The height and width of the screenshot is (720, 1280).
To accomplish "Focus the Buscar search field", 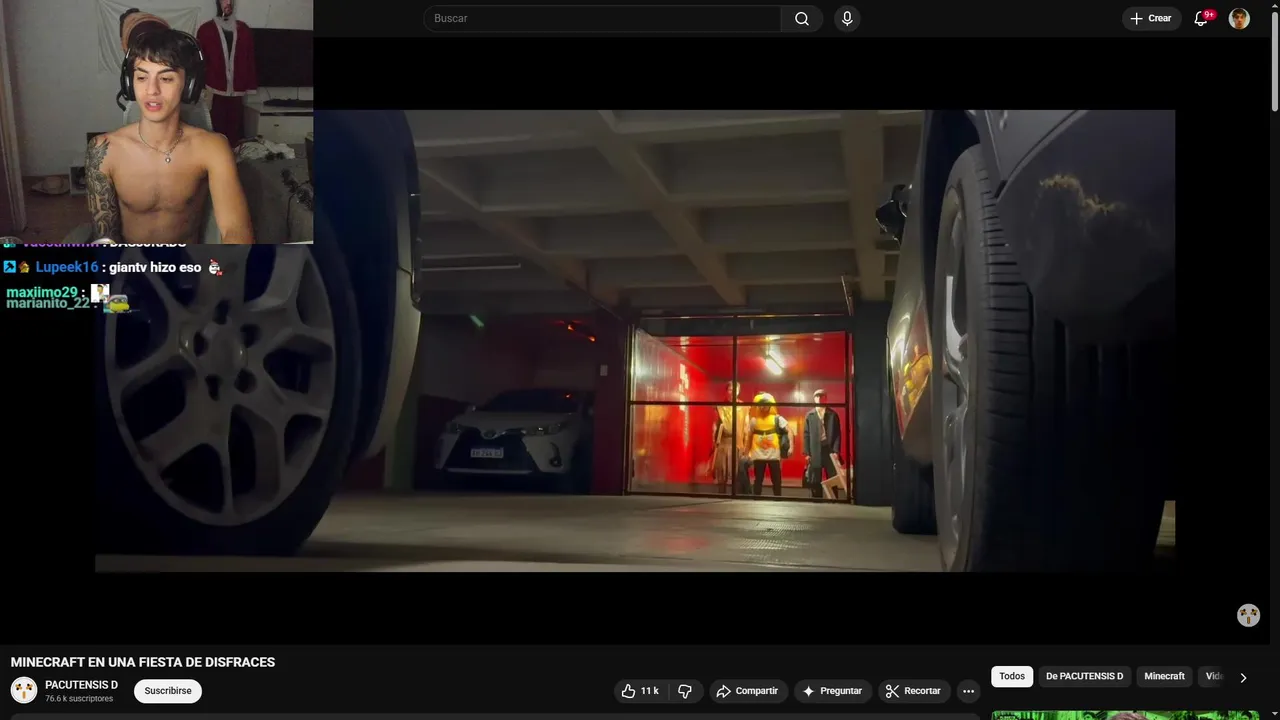I will coord(602,18).
